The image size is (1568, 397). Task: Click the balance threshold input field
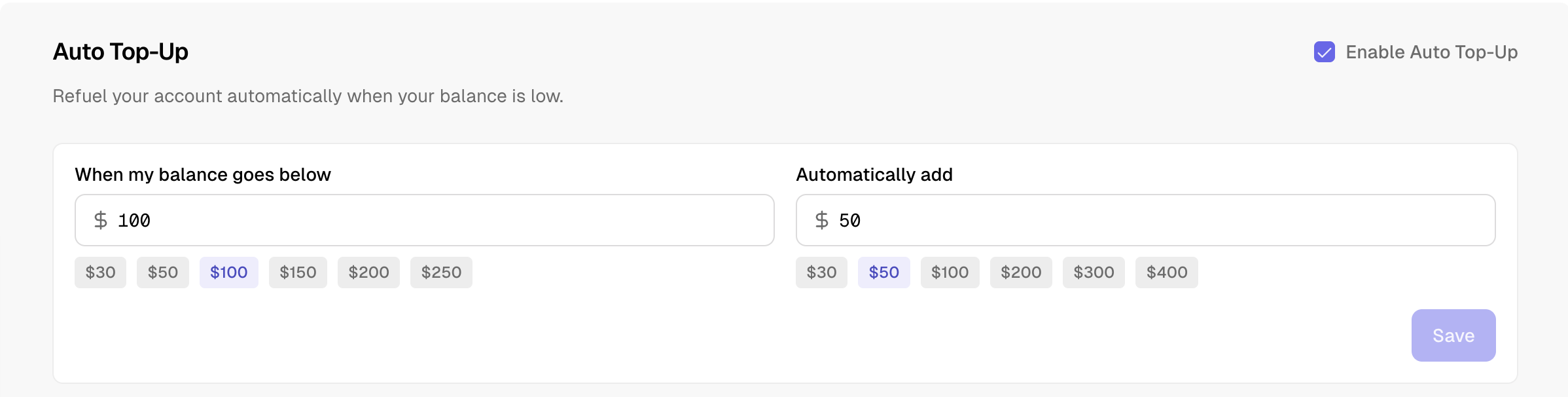[x=445, y=220]
